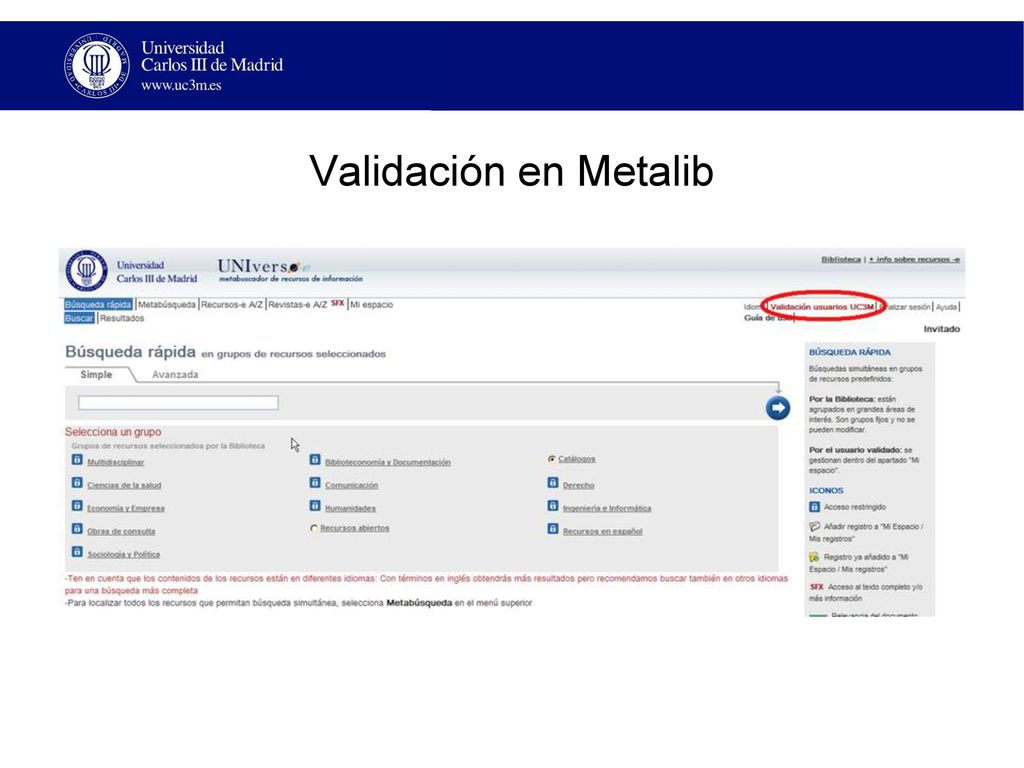Open the Humanidades group link
Viewport: 1024px width, 768px height.
351,508
